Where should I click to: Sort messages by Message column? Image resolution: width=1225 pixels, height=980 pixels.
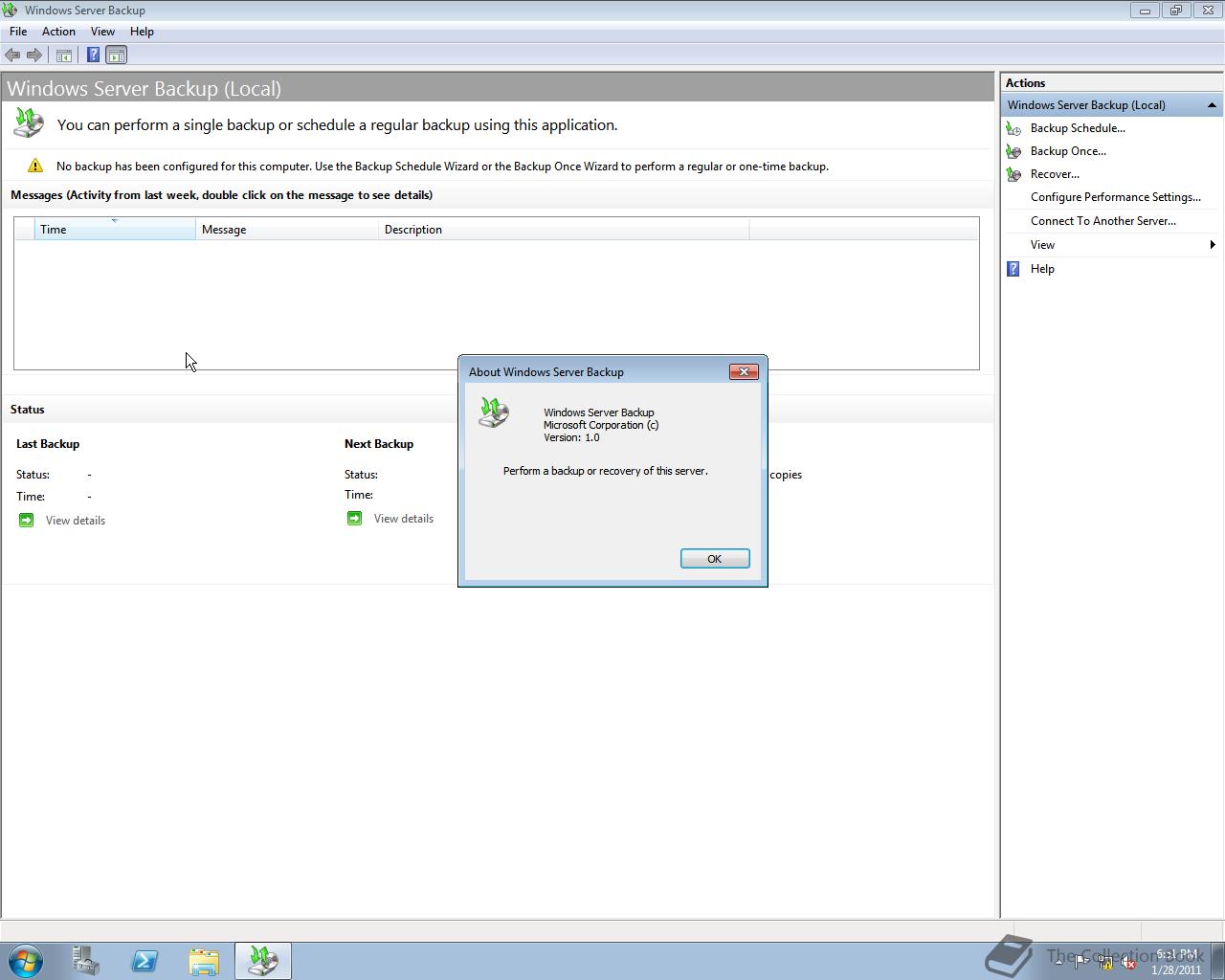pyautogui.click(x=287, y=229)
